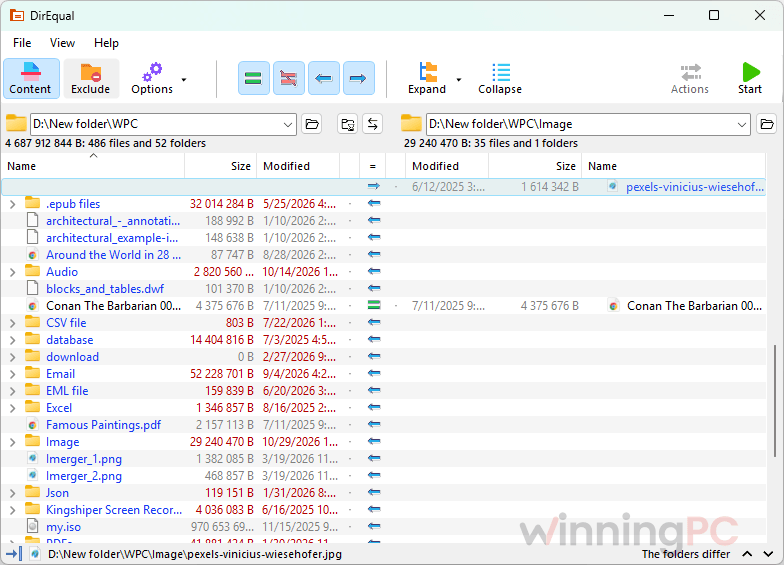Expand the .epub files folder

click(12, 204)
